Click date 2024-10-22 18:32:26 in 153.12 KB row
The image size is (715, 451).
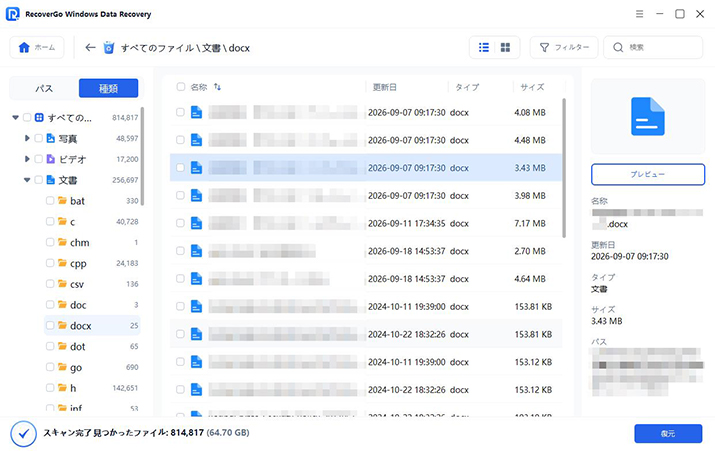407,390
